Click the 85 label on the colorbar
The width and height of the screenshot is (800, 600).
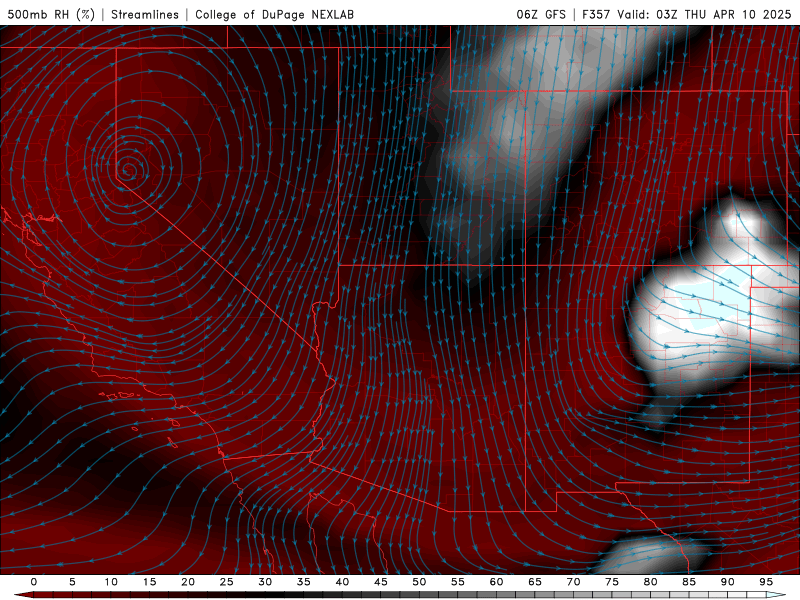(689, 582)
